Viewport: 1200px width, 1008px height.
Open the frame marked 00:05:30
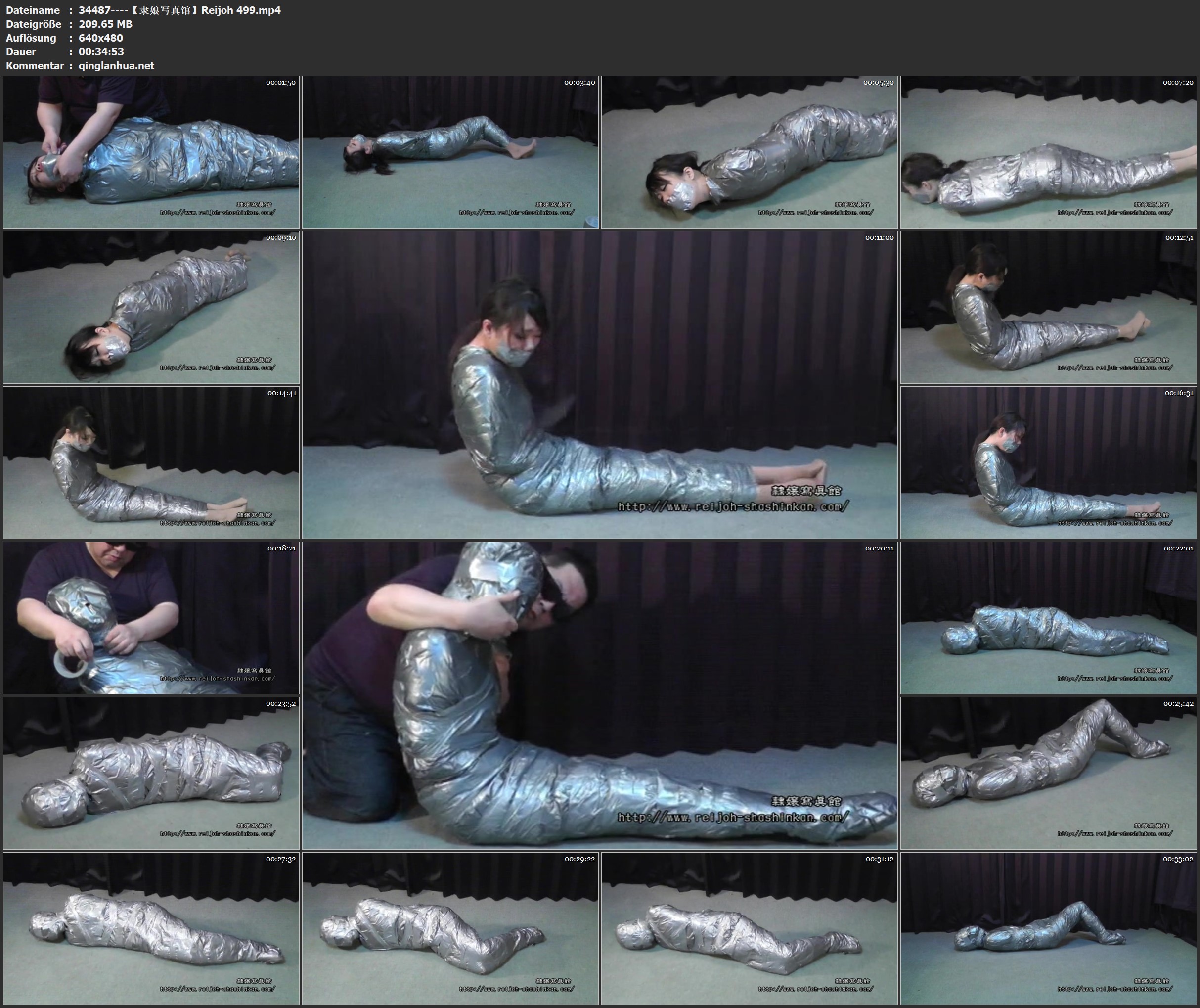(x=749, y=152)
